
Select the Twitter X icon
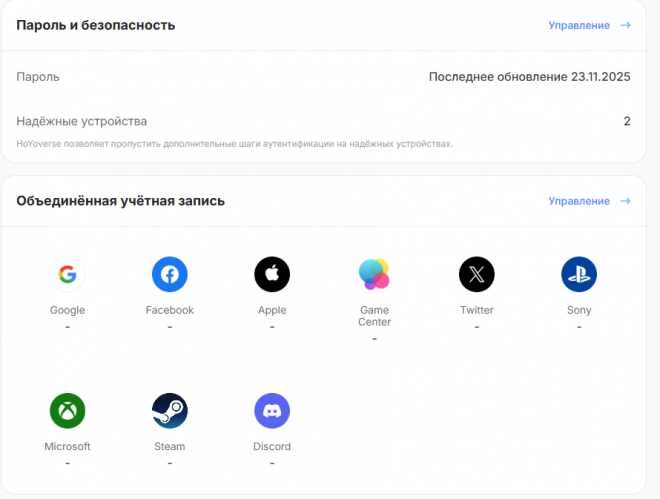(476, 274)
